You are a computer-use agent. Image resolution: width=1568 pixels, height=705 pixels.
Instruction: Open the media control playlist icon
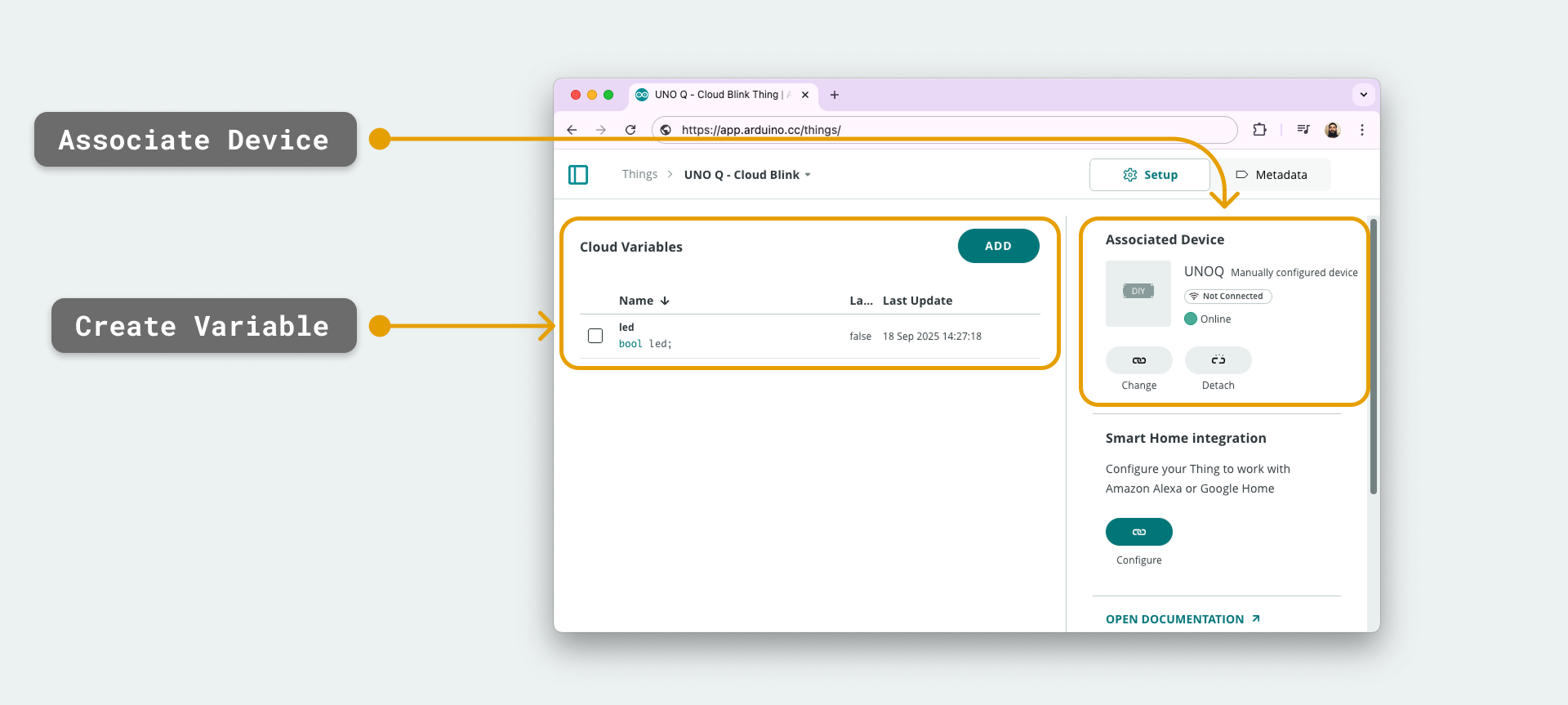(1303, 129)
